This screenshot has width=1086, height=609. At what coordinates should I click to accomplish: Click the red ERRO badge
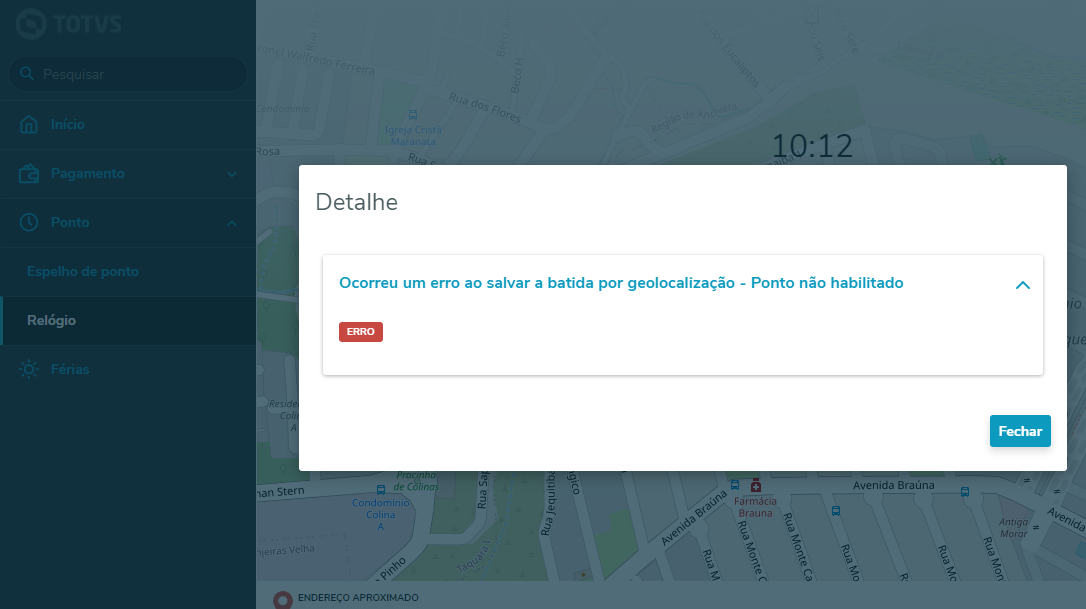coord(361,332)
